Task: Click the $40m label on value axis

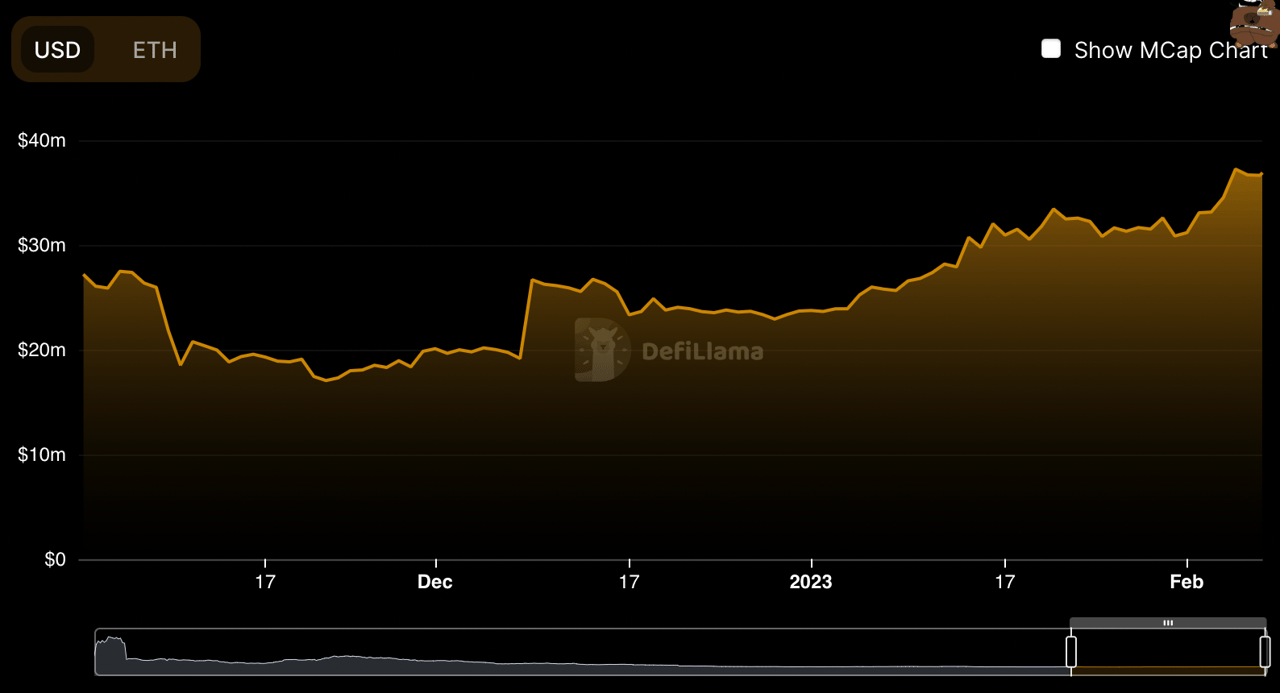Action: point(42,141)
